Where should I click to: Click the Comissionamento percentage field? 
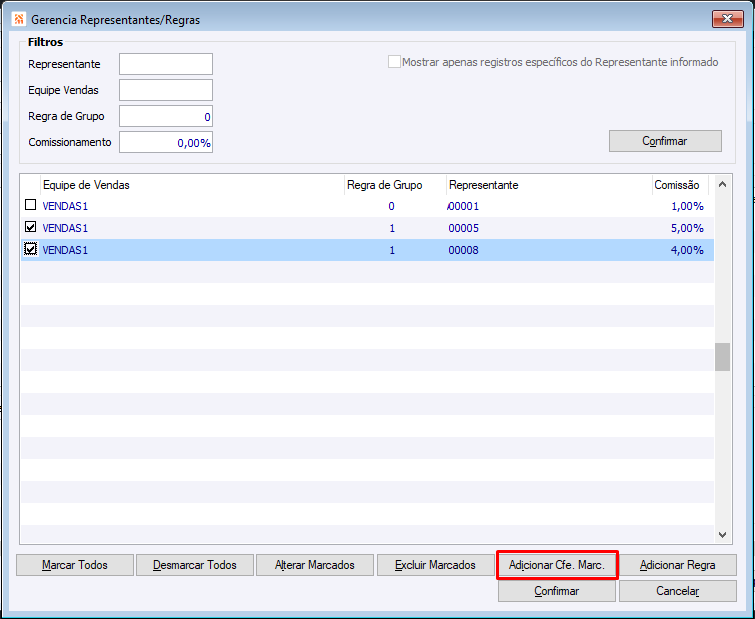pyautogui.click(x=166, y=142)
